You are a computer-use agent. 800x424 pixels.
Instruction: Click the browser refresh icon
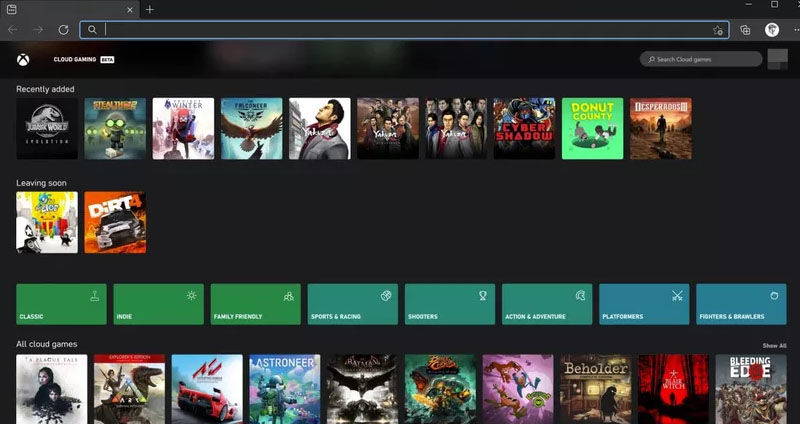coord(63,30)
